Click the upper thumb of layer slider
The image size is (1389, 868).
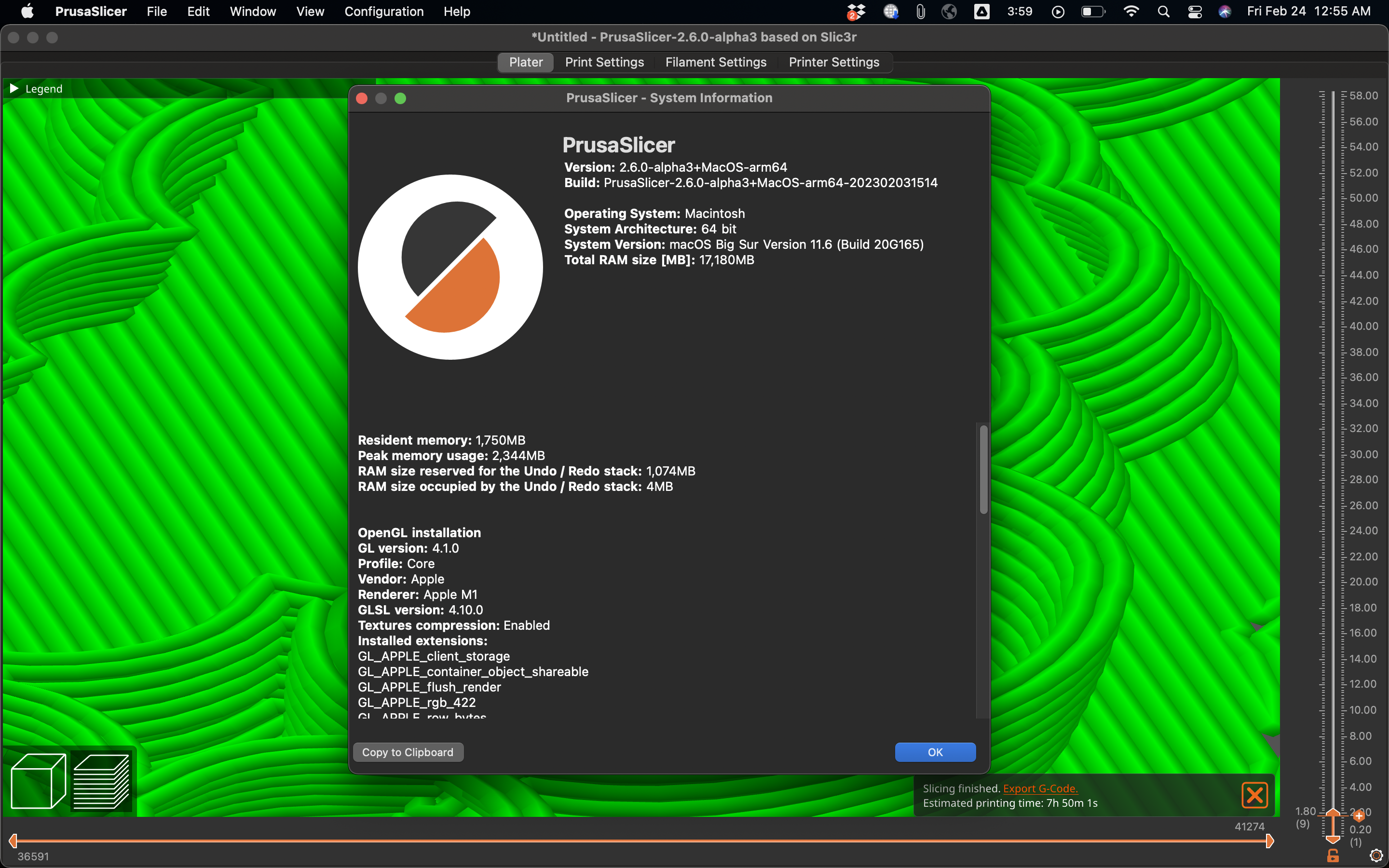click(x=1333, y=813)
